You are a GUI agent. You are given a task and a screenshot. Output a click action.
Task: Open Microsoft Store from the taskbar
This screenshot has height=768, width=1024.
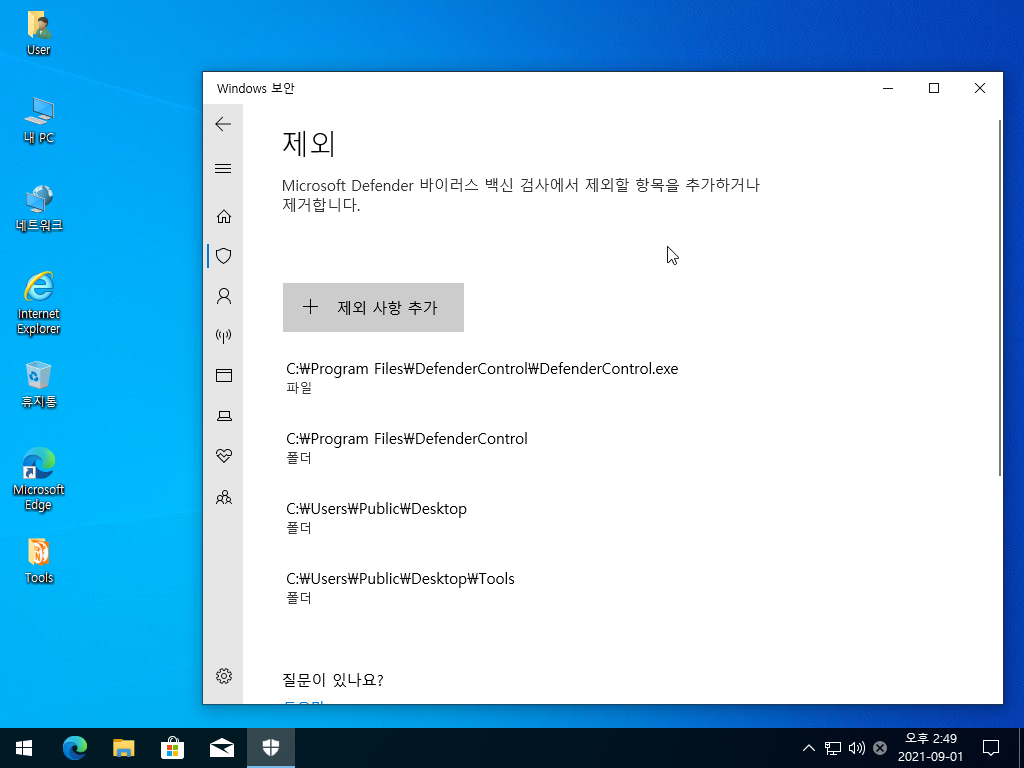[172, 748]
